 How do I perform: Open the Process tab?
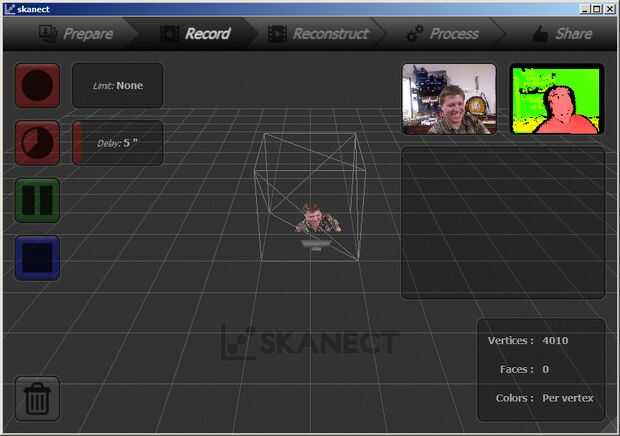click(443, 34)
